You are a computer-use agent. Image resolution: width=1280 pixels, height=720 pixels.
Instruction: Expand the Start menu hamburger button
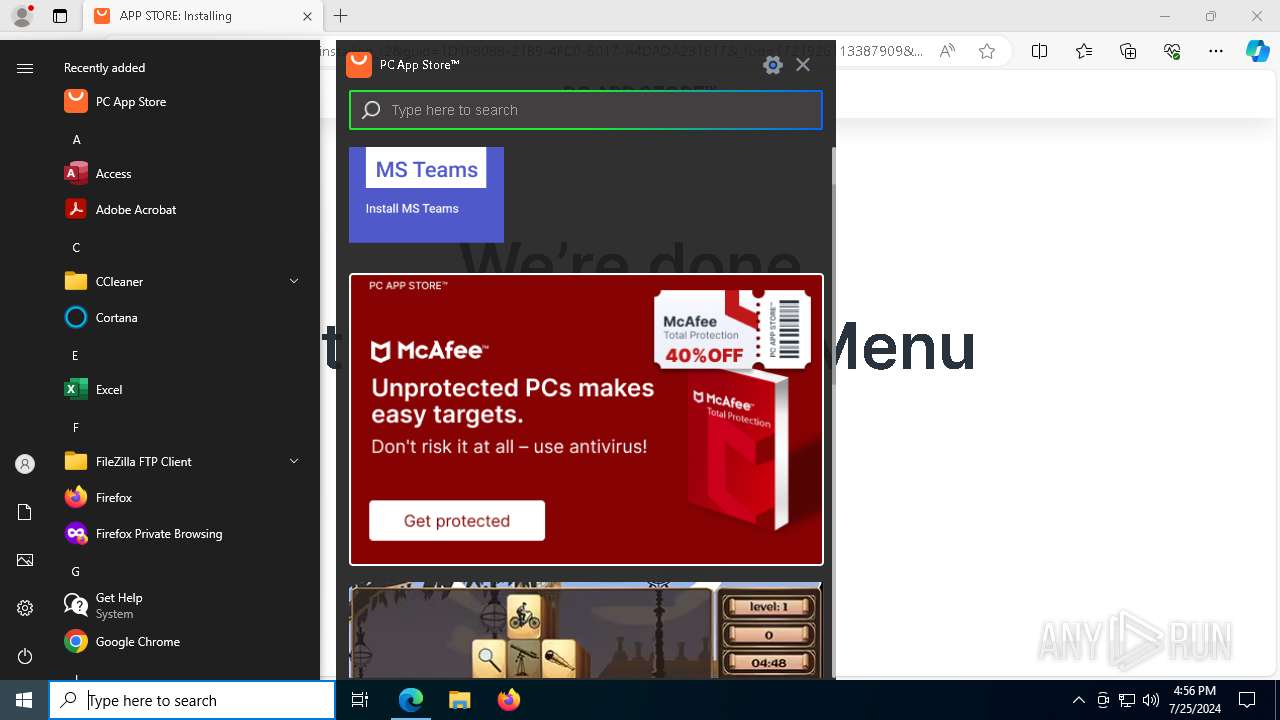pyautogui.click(x=25, y=68)
